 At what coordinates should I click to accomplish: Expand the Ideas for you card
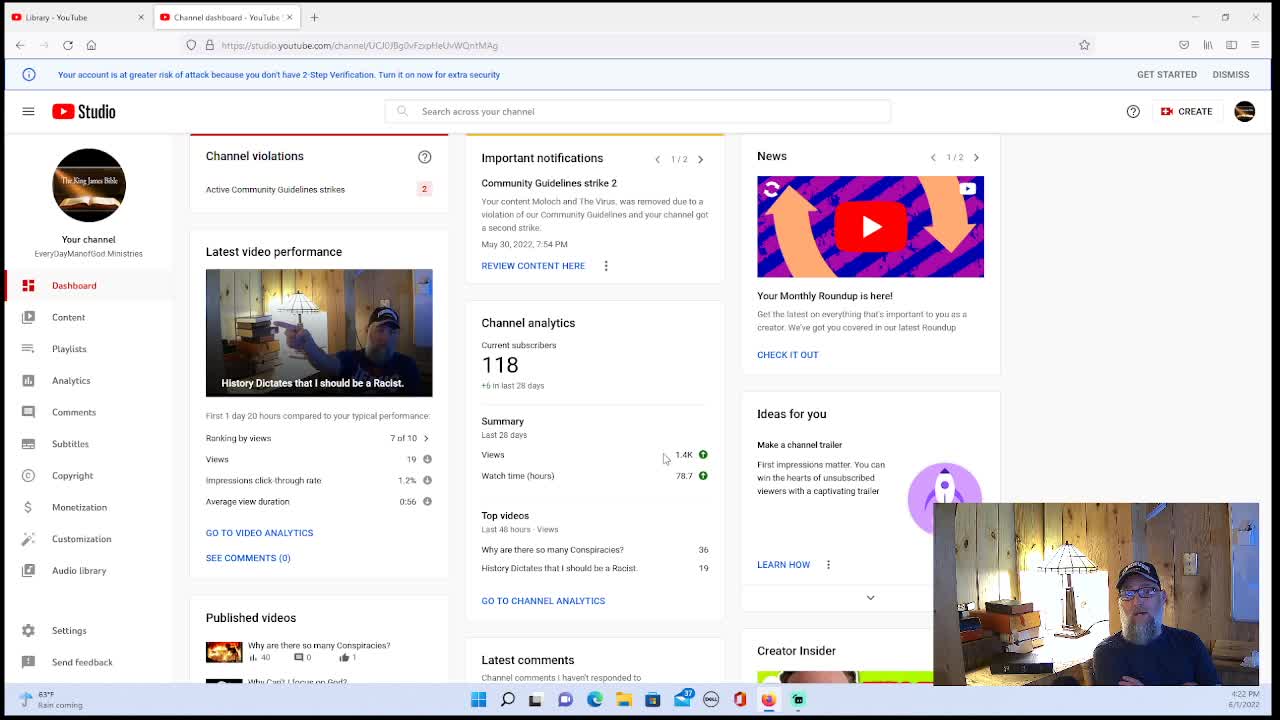[870, 597]
